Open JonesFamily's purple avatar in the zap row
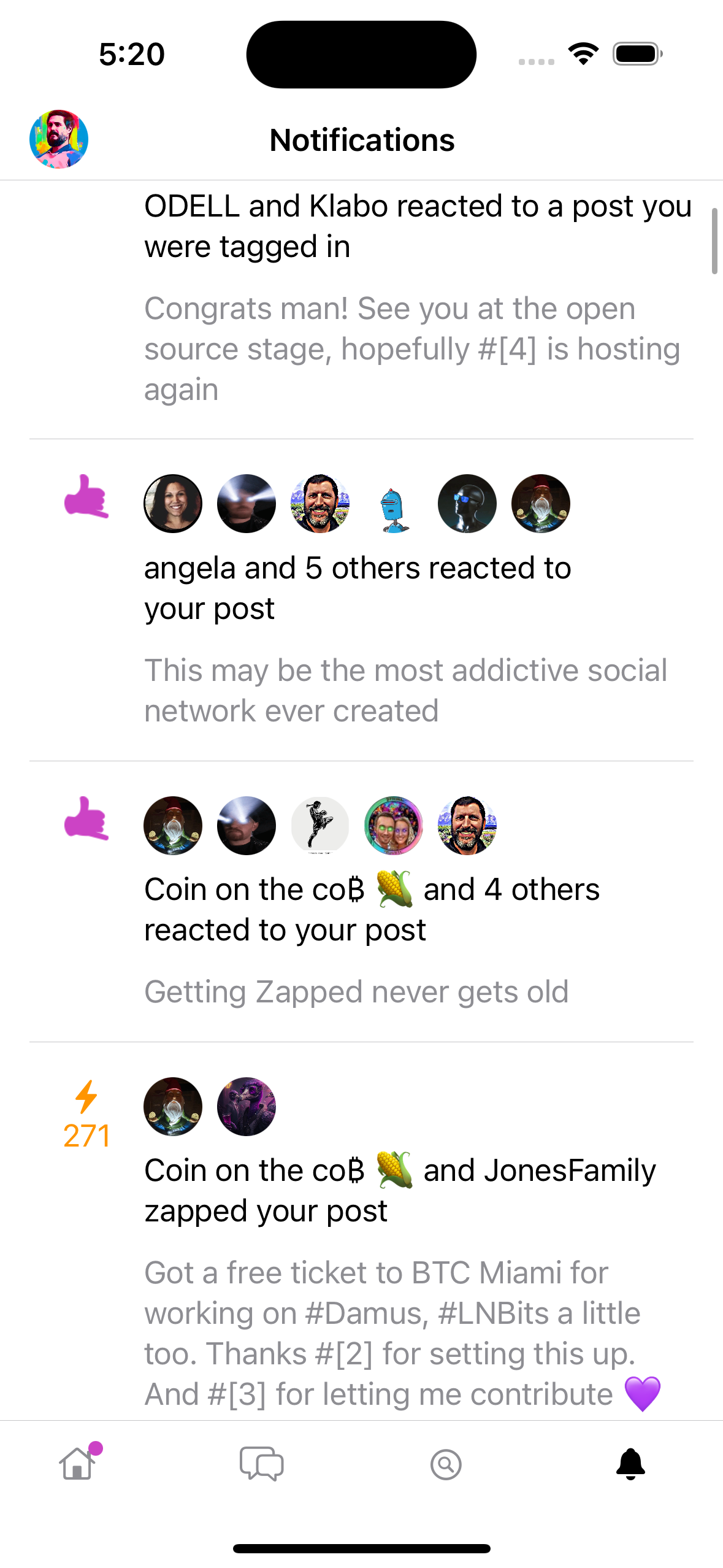 pyautogui.click(x=247, y=1107)
